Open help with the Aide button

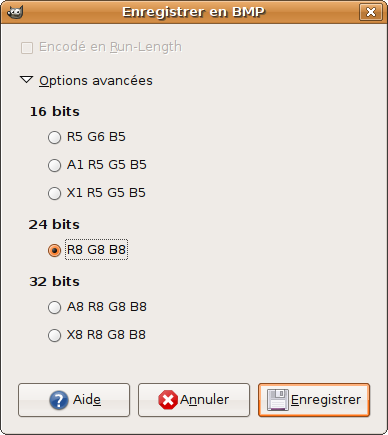click(74, 400)
